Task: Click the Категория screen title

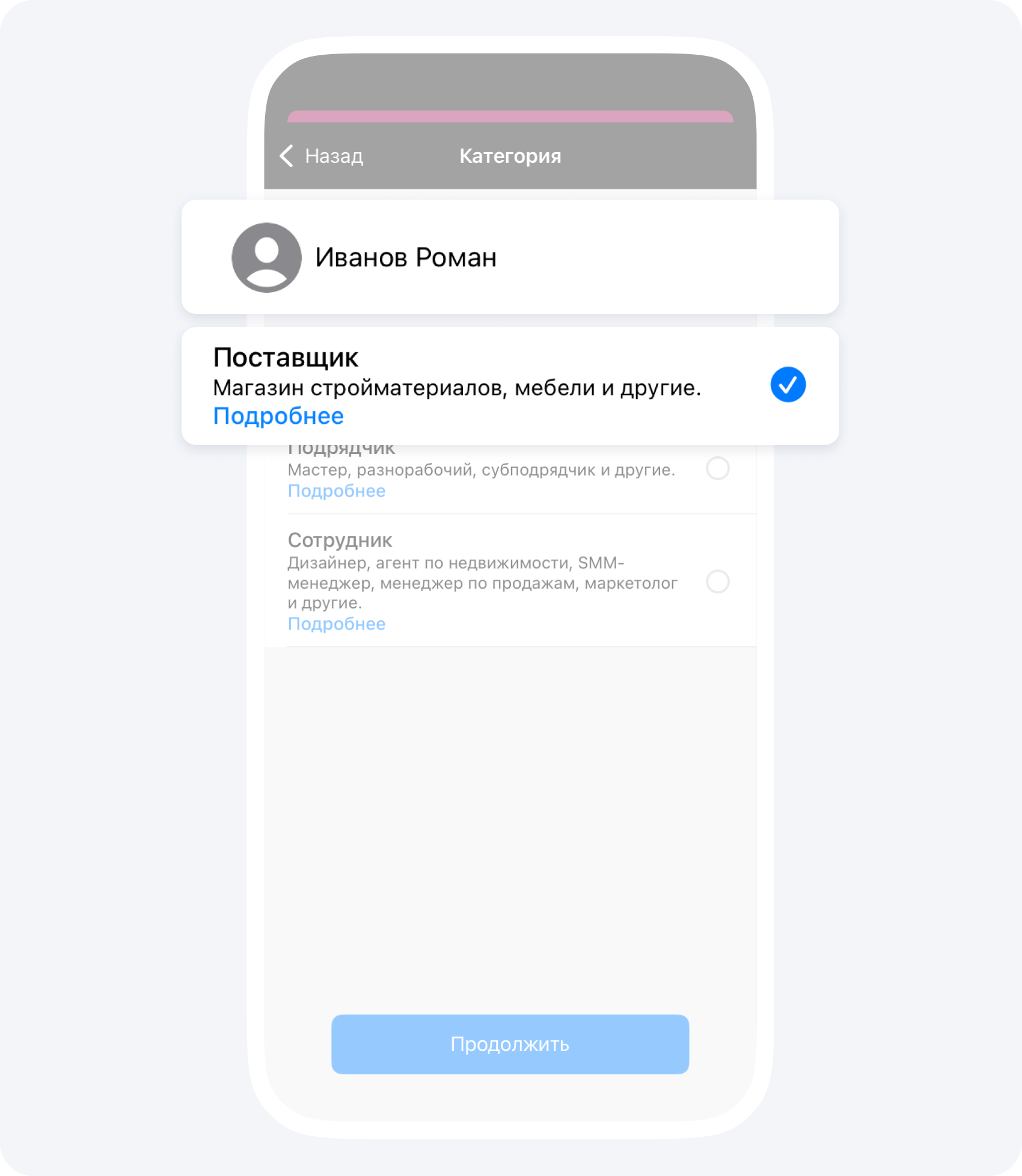Action: pos(510,156)
